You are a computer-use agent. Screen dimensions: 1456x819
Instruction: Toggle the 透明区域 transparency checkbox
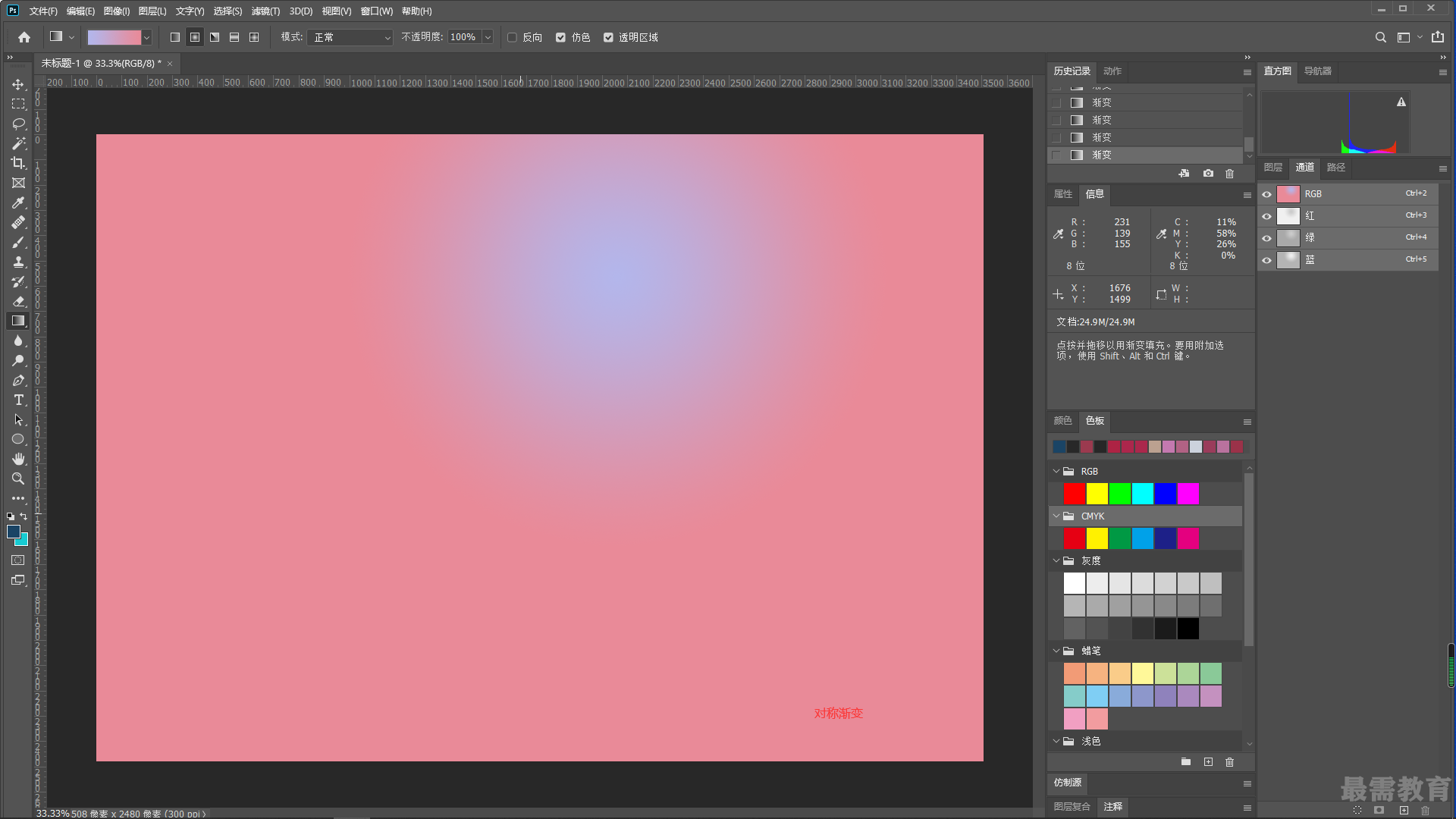click(608, 37)
